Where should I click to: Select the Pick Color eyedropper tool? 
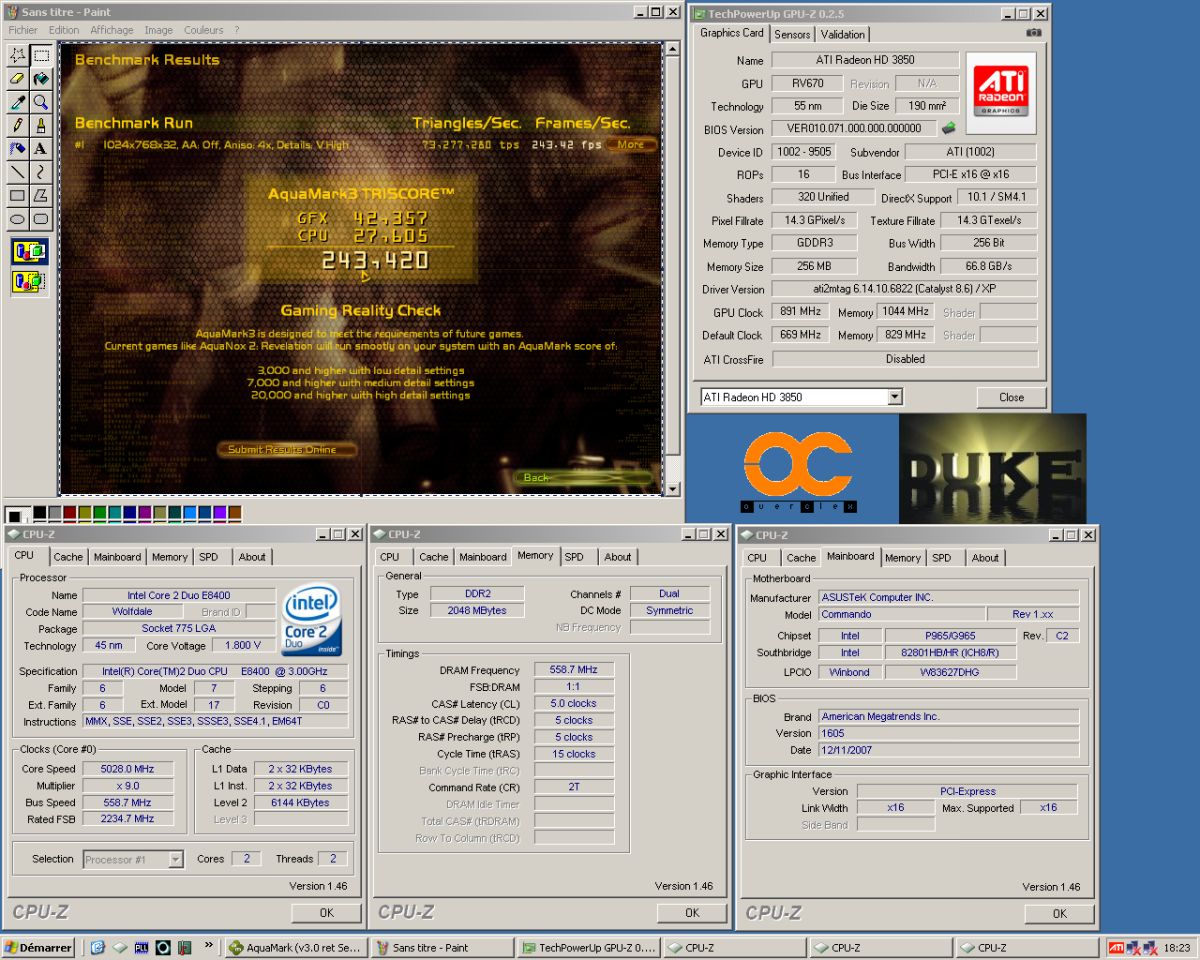[x=18, y=102]
